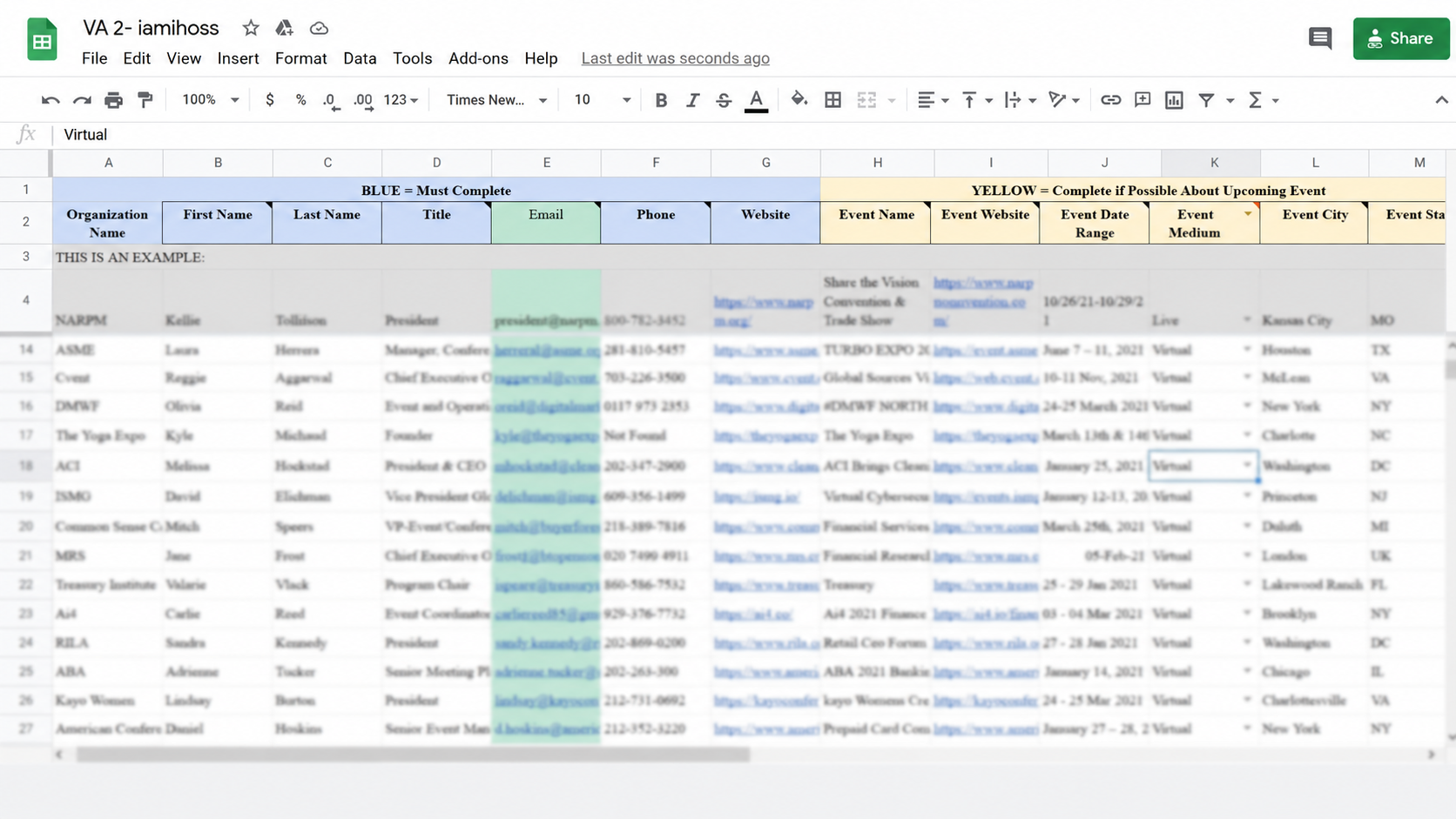Image resolution: width=1456 pixels, height=819 pixels.
Task: Star the document VA 2- iamihoss
Action: tap(251, 28)
